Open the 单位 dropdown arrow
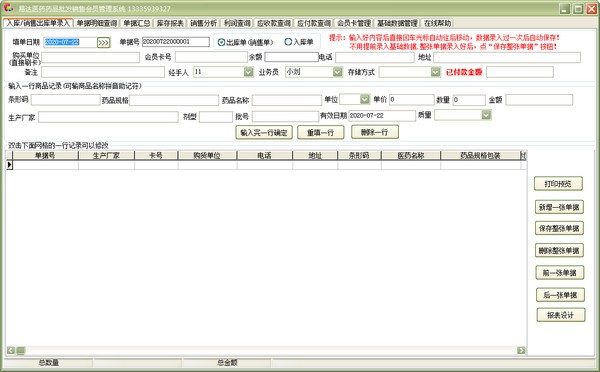Screen dimensions: 600x372 coord(365,100)
